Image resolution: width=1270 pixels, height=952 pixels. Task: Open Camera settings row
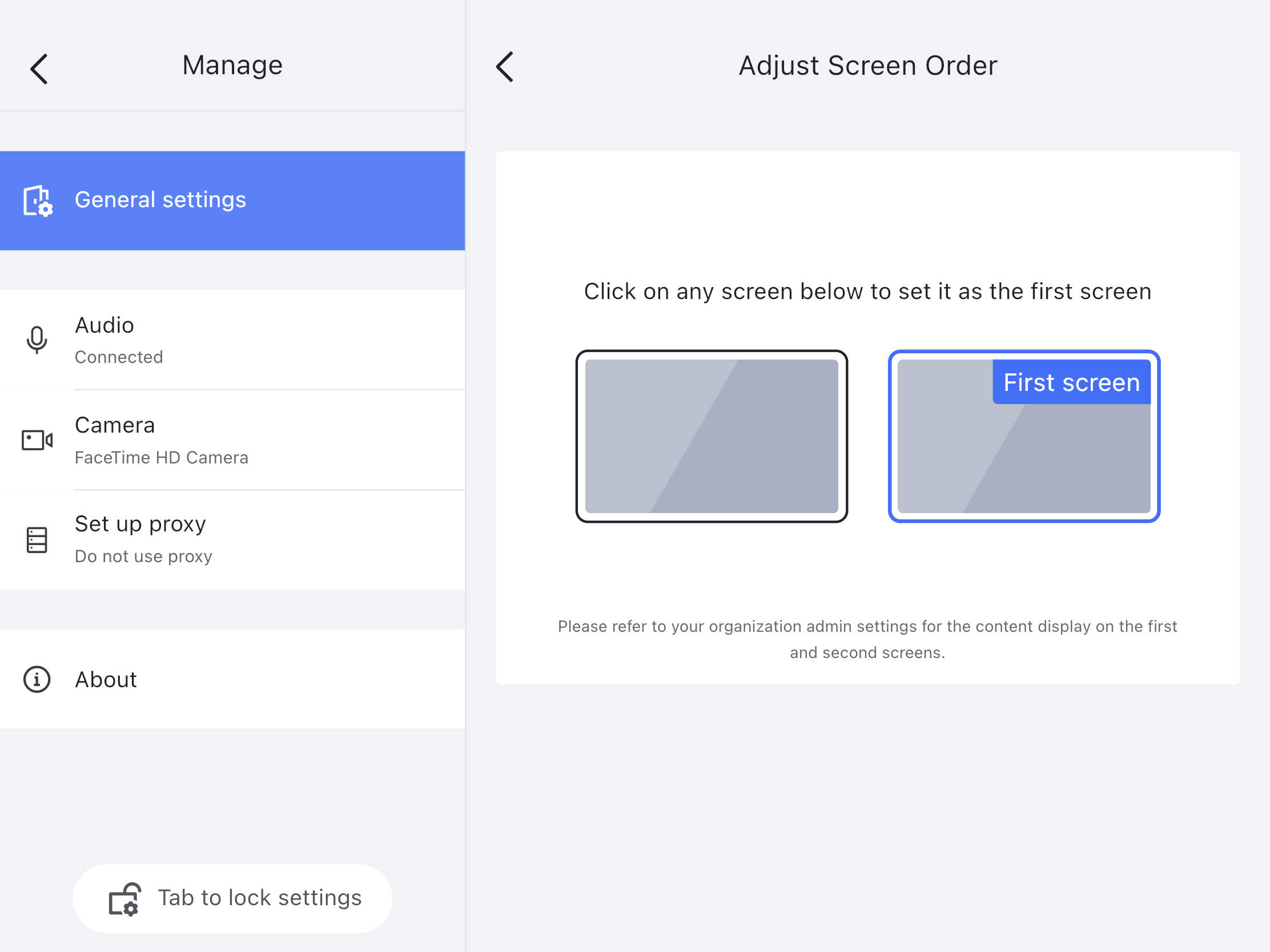pos(232,440)
